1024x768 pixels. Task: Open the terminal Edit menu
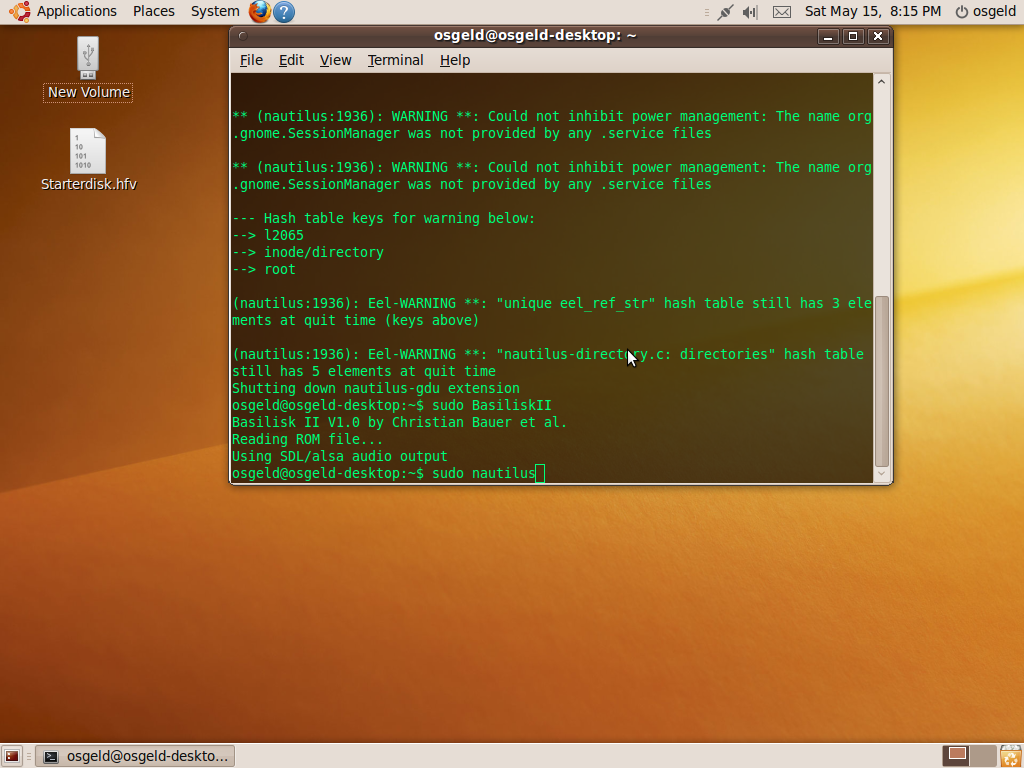point(291,60)
